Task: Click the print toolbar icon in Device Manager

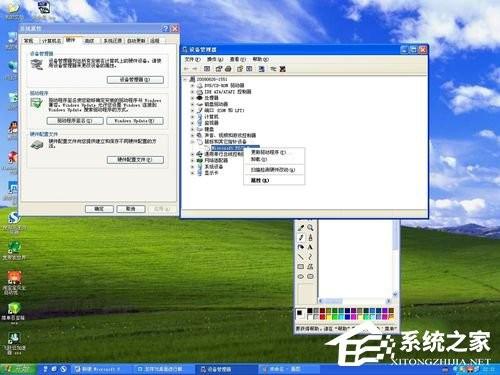Action: (228, 69)
